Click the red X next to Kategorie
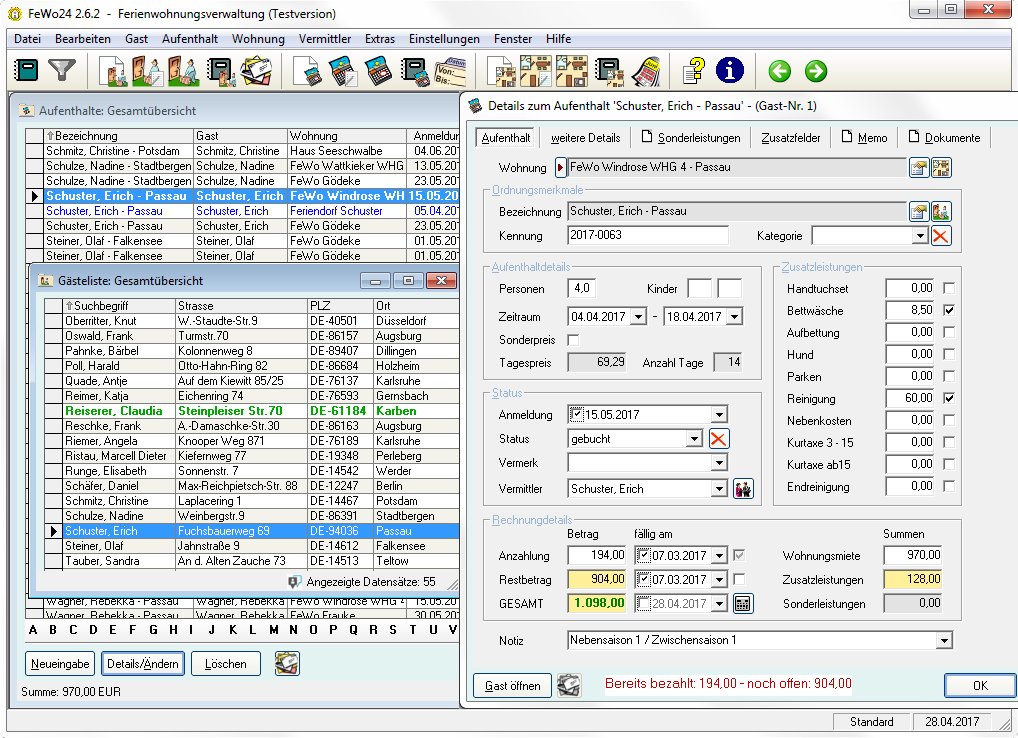The width and height of the screenshot is (1018, 738). point(941,236)
